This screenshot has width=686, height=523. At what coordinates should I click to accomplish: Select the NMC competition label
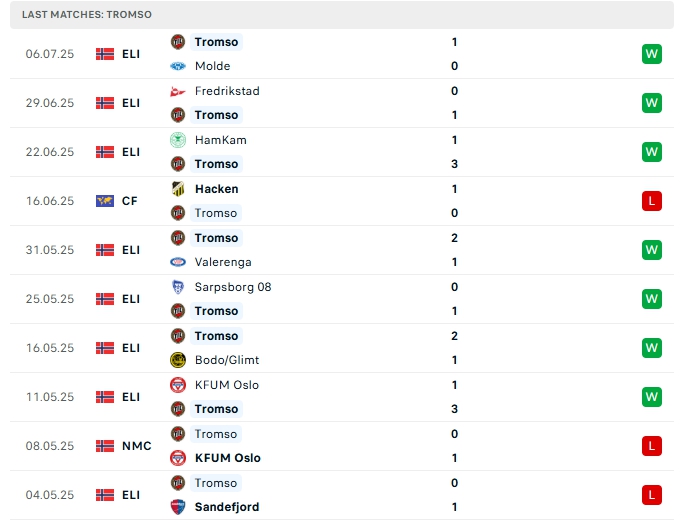tap(137, 446)
